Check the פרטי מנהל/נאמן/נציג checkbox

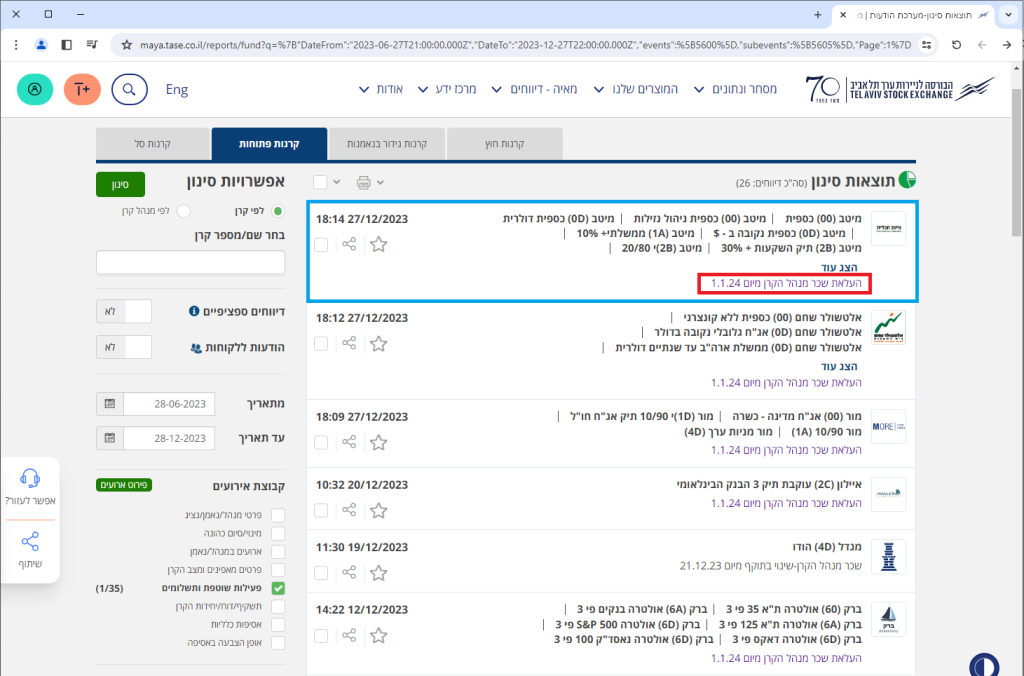tap(278, 515)
